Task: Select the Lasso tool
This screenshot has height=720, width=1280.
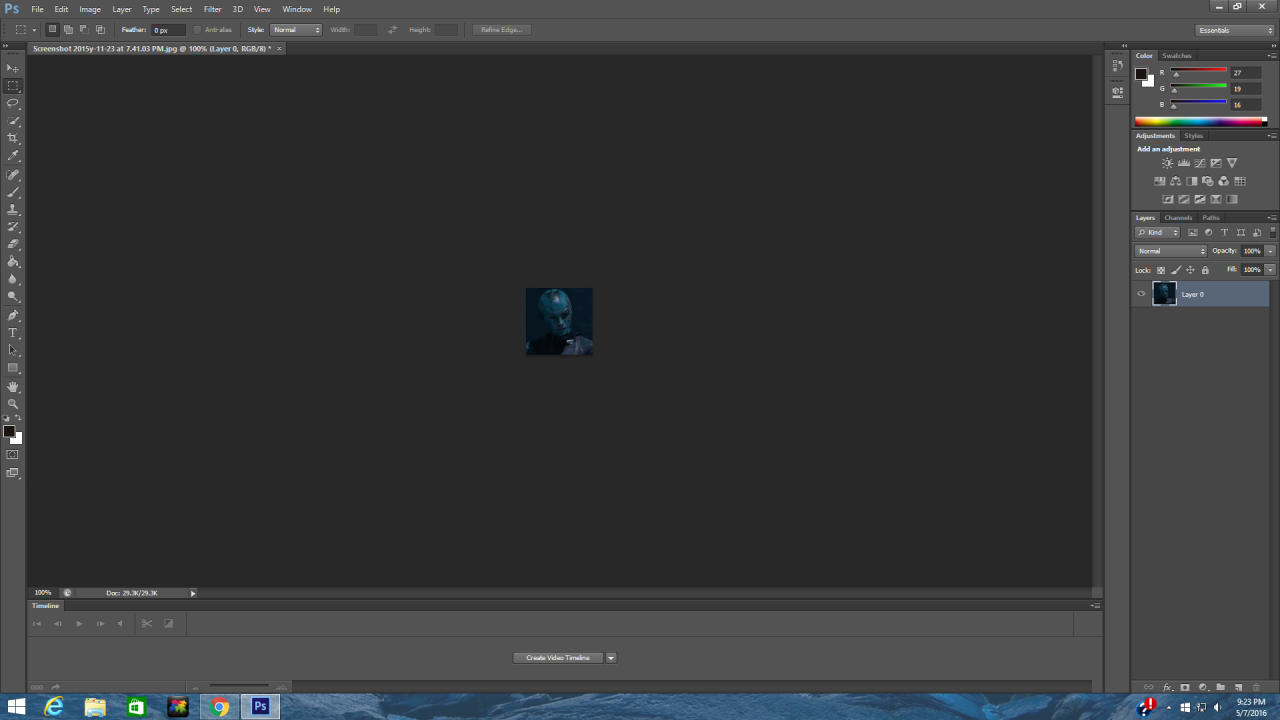Action: click(12, 104)
